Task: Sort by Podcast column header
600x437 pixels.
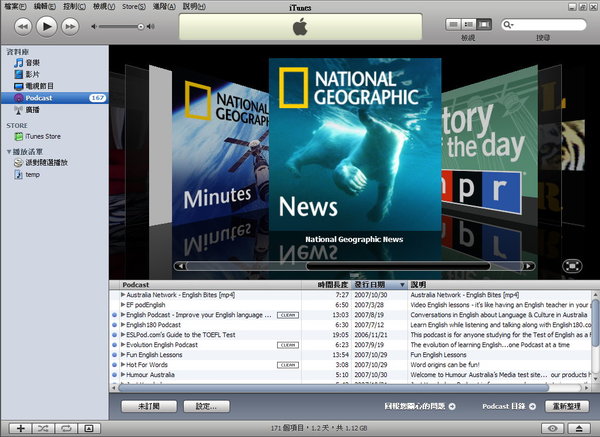Action: pos(210,285)
